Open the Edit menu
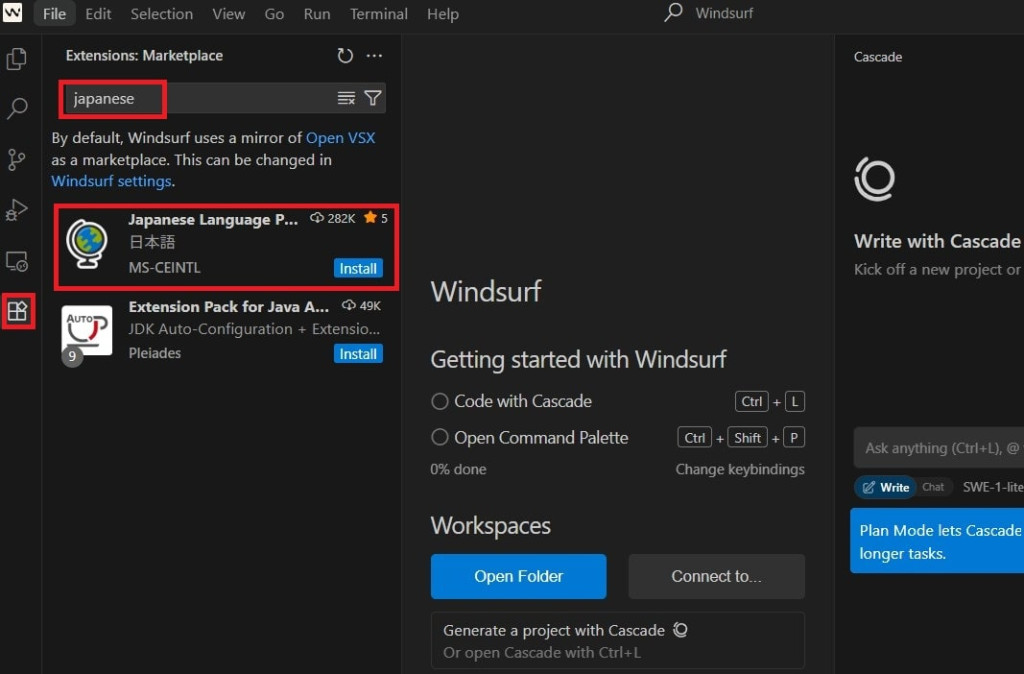 98,14
